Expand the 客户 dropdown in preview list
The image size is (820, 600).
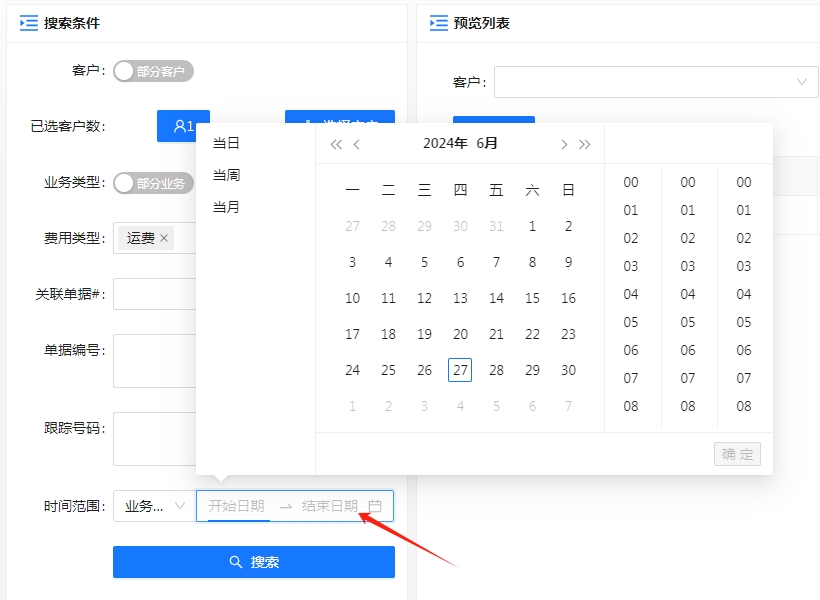(801, 82)
